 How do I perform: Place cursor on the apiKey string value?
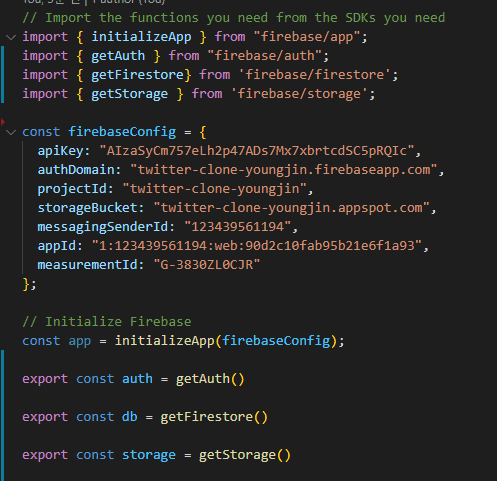(x=257, y=151)
